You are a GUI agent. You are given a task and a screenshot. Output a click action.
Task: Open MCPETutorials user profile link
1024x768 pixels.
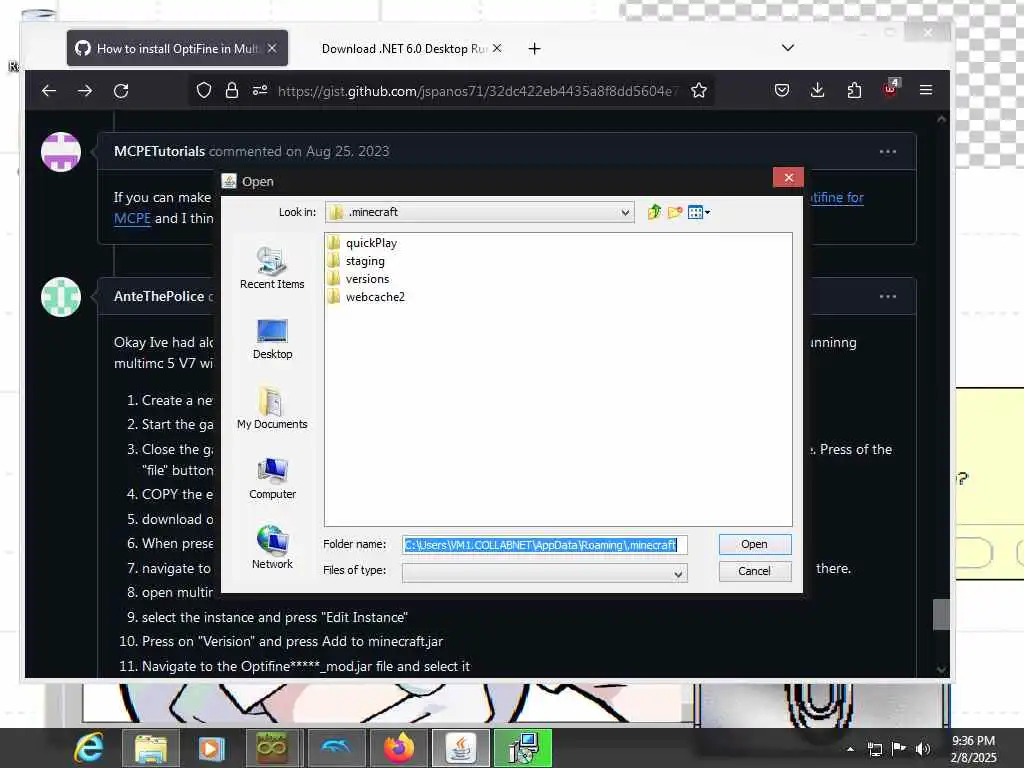[x=159, y=152]
